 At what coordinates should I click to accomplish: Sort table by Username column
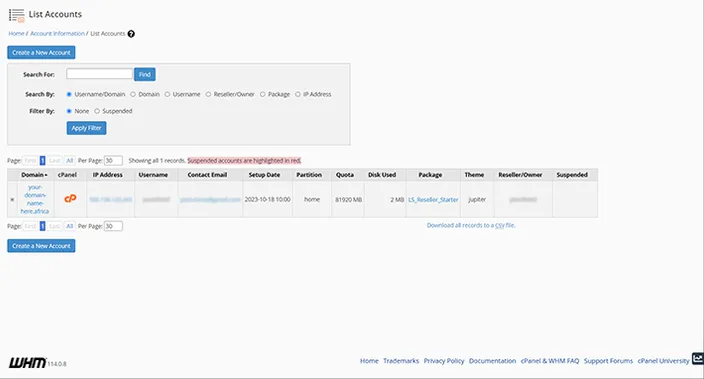click(x=153, y=175)
